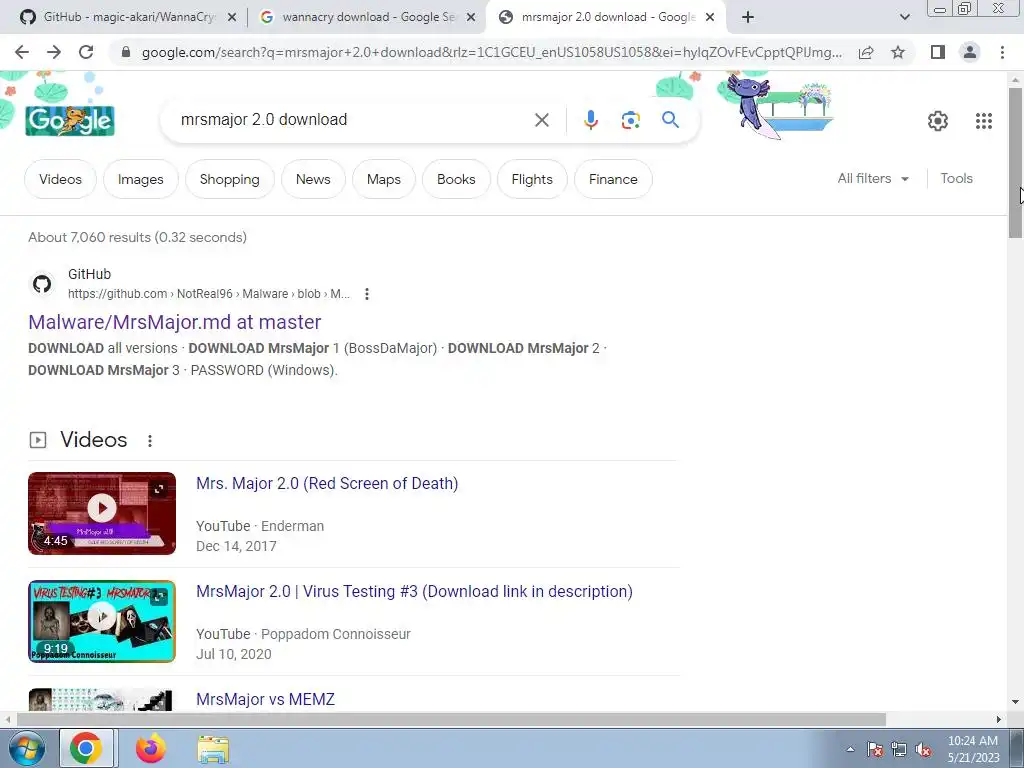Search by image with Lens icon

[x=630, y=120]
